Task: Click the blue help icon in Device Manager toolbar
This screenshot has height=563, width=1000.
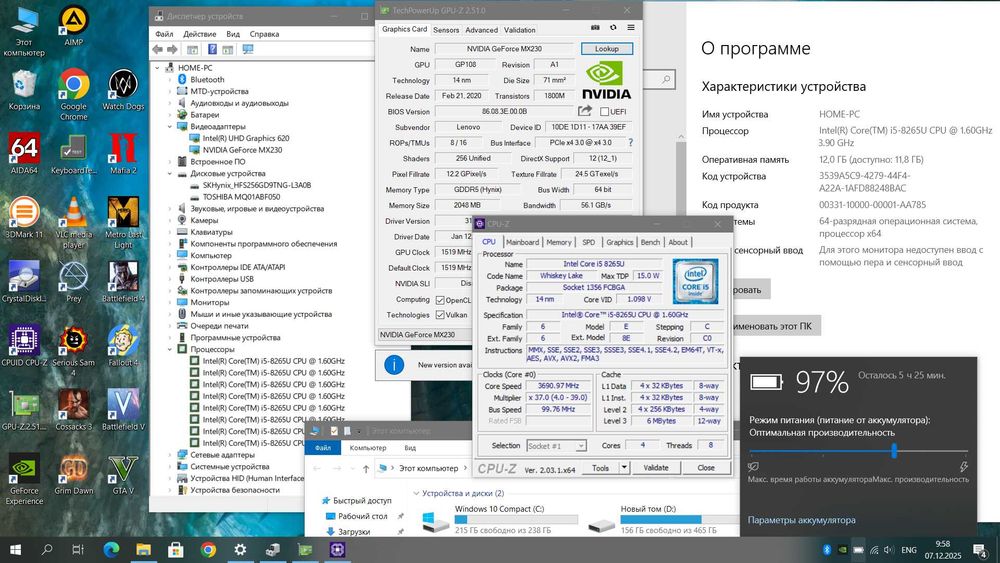Action: pyautogui.click(x=212, y=50)
